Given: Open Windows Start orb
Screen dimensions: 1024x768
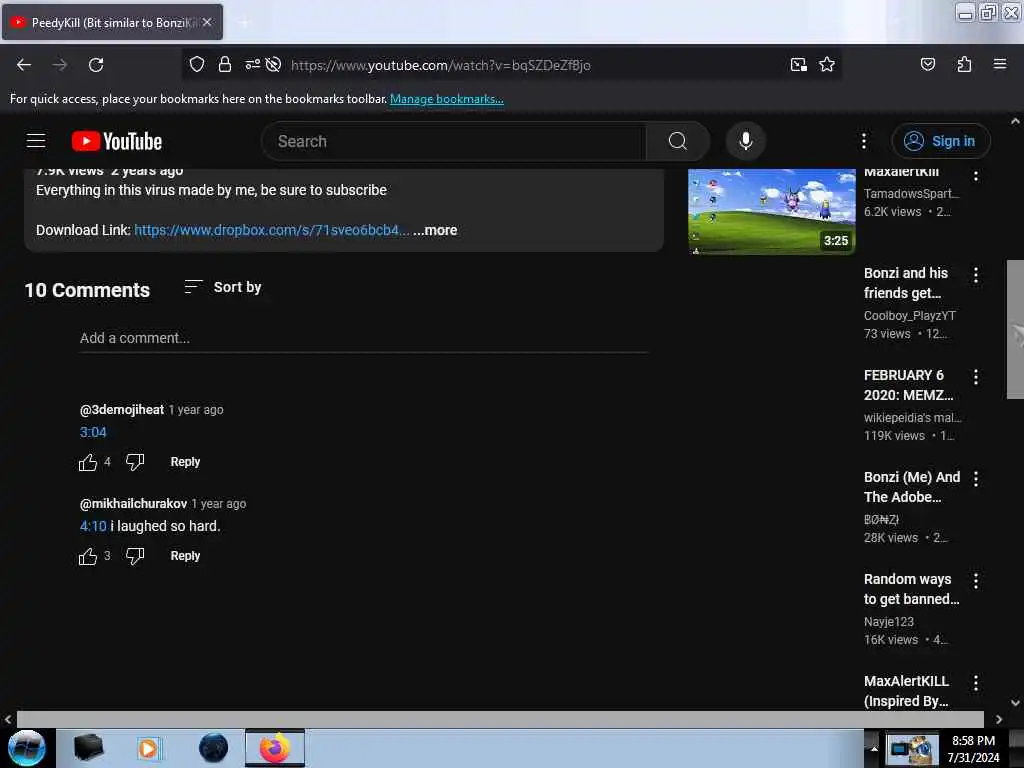Looking at the screenshot, I should [27, 748].
